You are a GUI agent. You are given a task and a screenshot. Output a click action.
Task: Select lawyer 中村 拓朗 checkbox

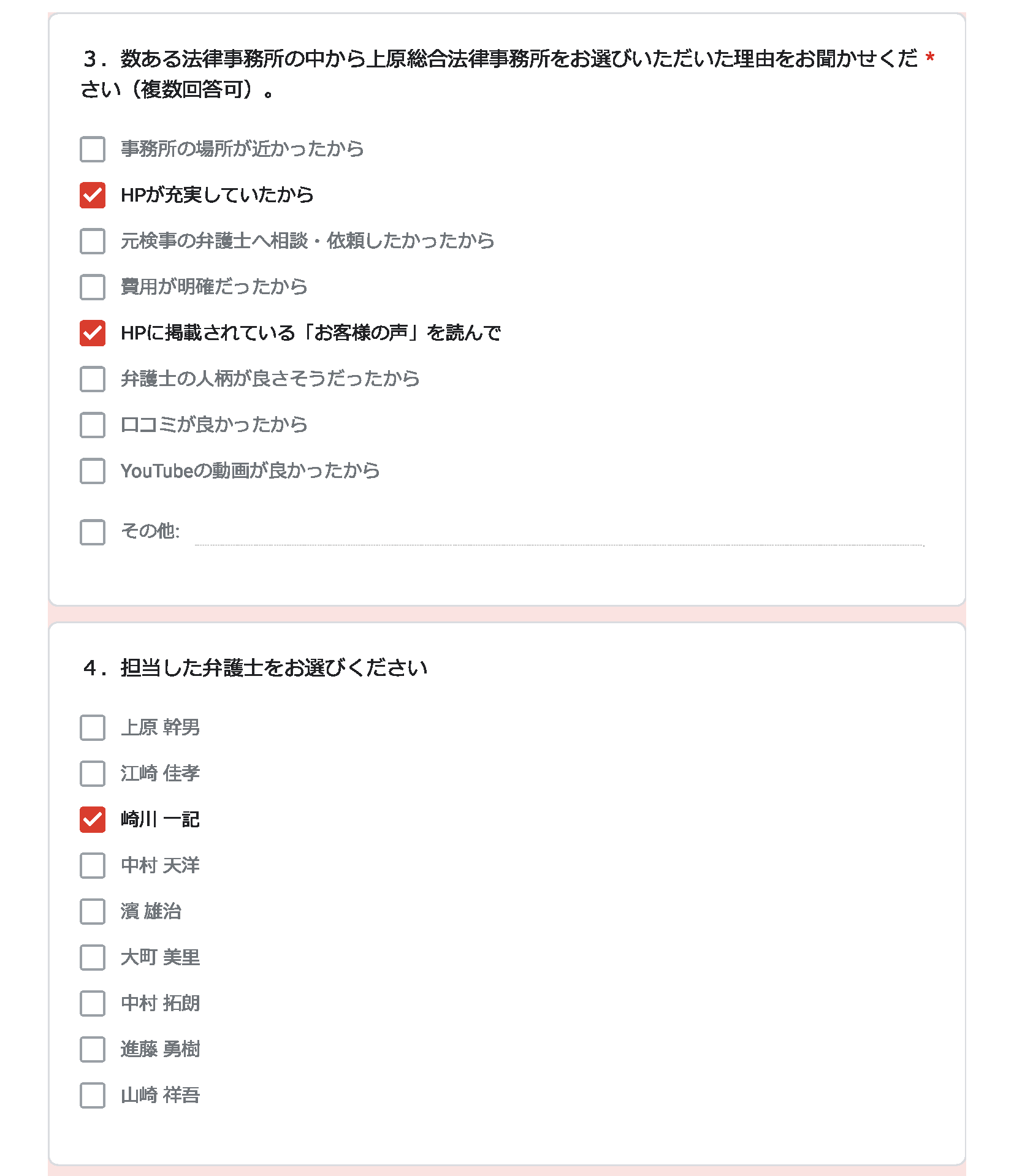(93, 1003)
